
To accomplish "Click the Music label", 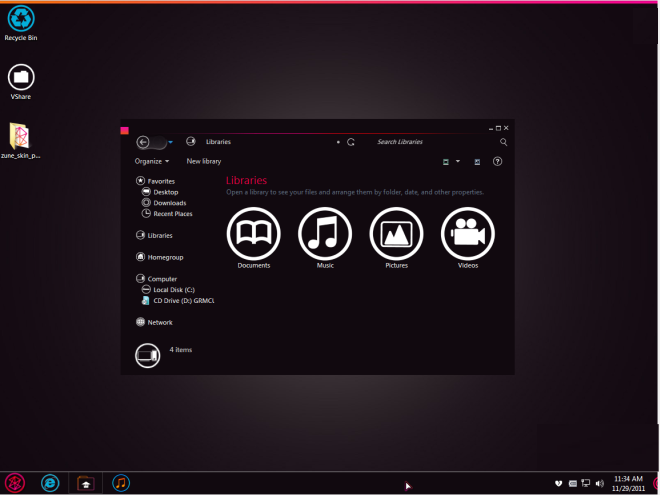I will (325, 266).
